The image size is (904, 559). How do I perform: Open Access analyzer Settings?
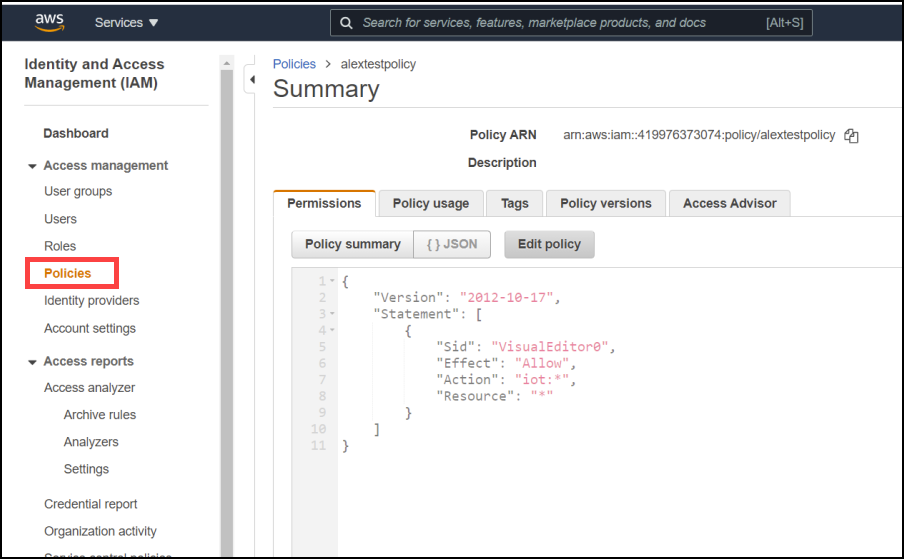(86, 469)
